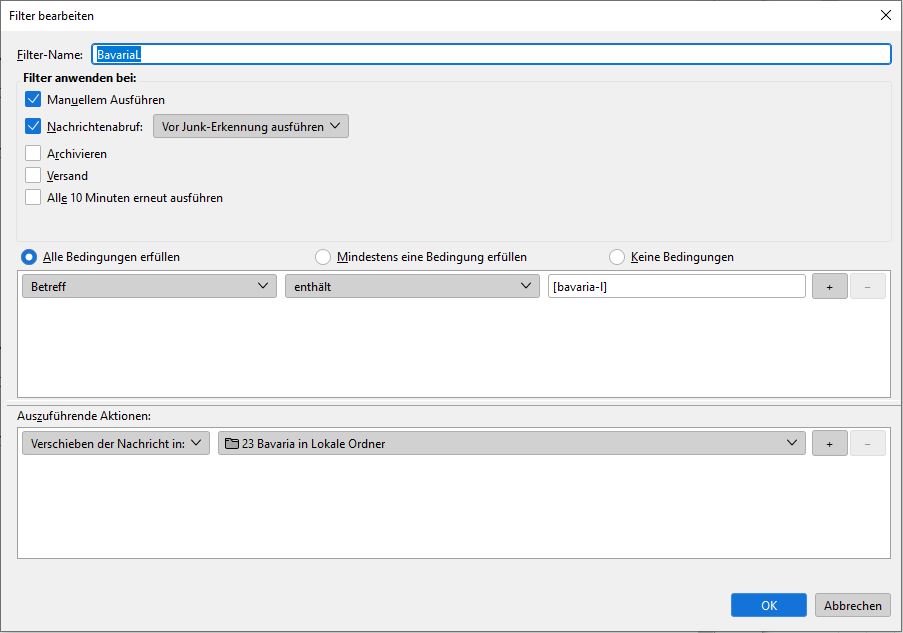Screen dimensions: 903x633
Task: Open the 23 Bavaria target folder dropdown
Action: click(x=511, y=443)
